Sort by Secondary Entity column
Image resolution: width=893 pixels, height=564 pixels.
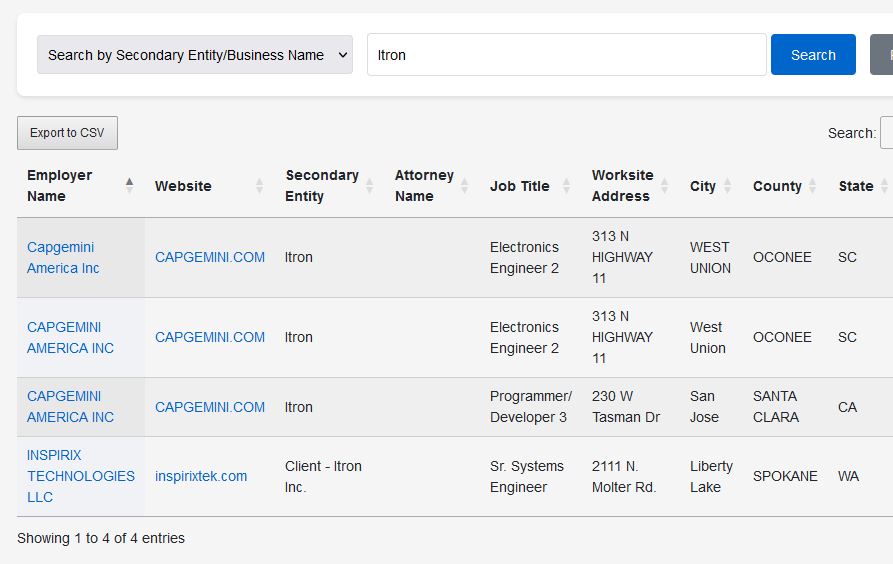(330, 186)
